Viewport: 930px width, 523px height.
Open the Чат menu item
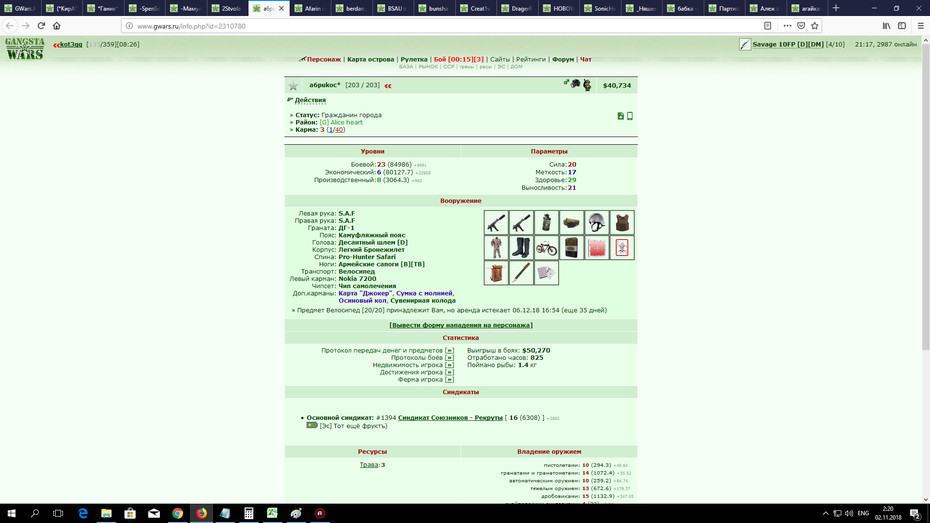coord(585,59)
